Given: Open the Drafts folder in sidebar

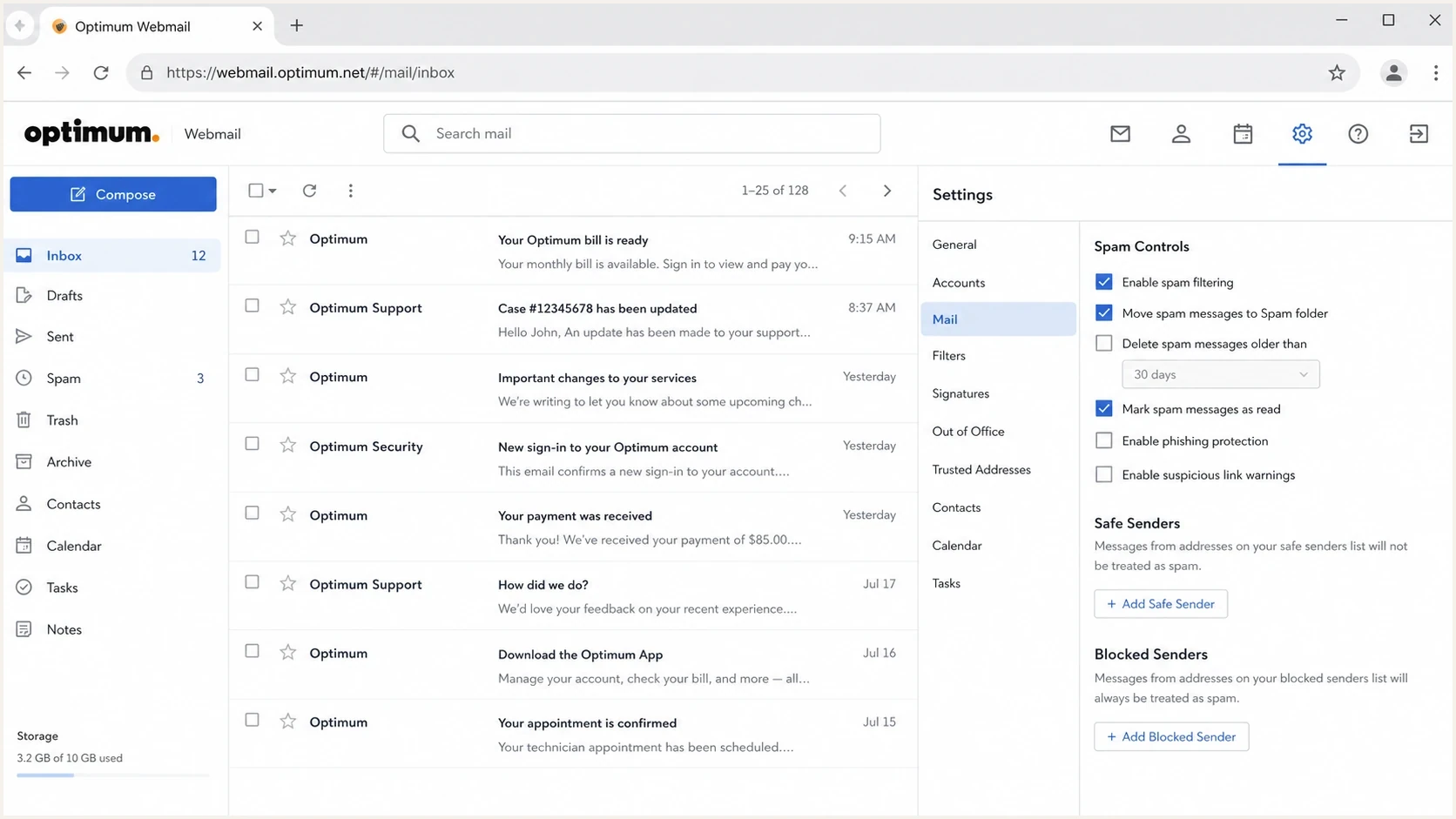Looking at the screenshot, I should tap(113, 296).
